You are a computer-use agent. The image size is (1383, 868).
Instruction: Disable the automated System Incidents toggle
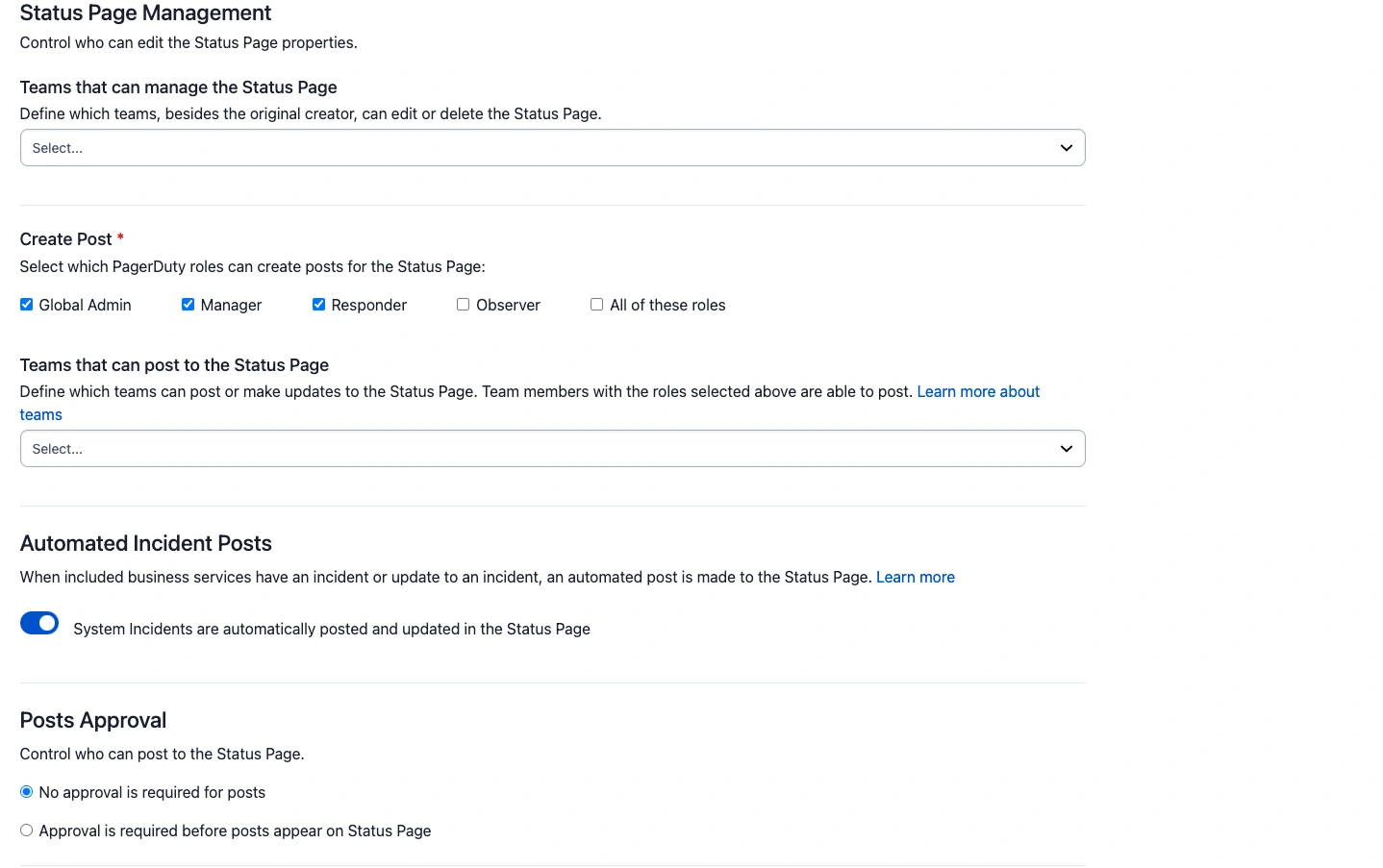click(39, 624)
